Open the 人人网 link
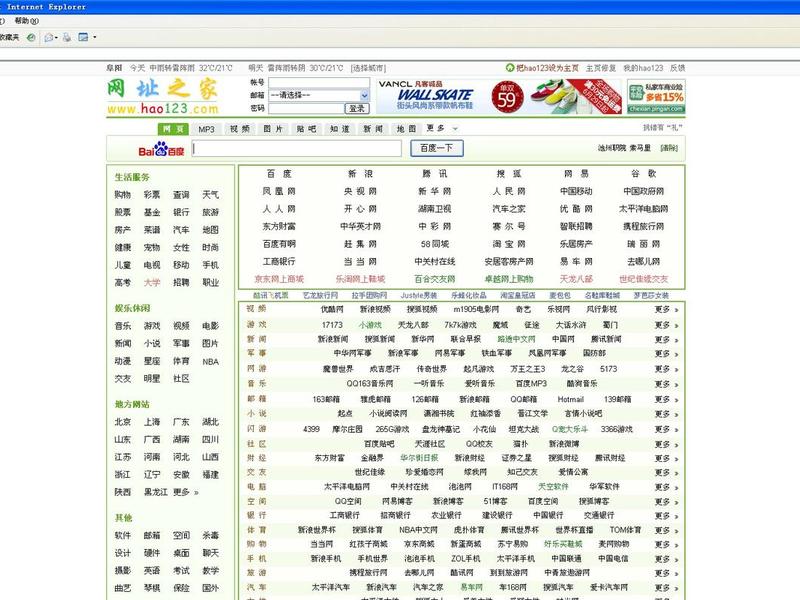The height and width of the screenshot is (600, 800). 279,209
